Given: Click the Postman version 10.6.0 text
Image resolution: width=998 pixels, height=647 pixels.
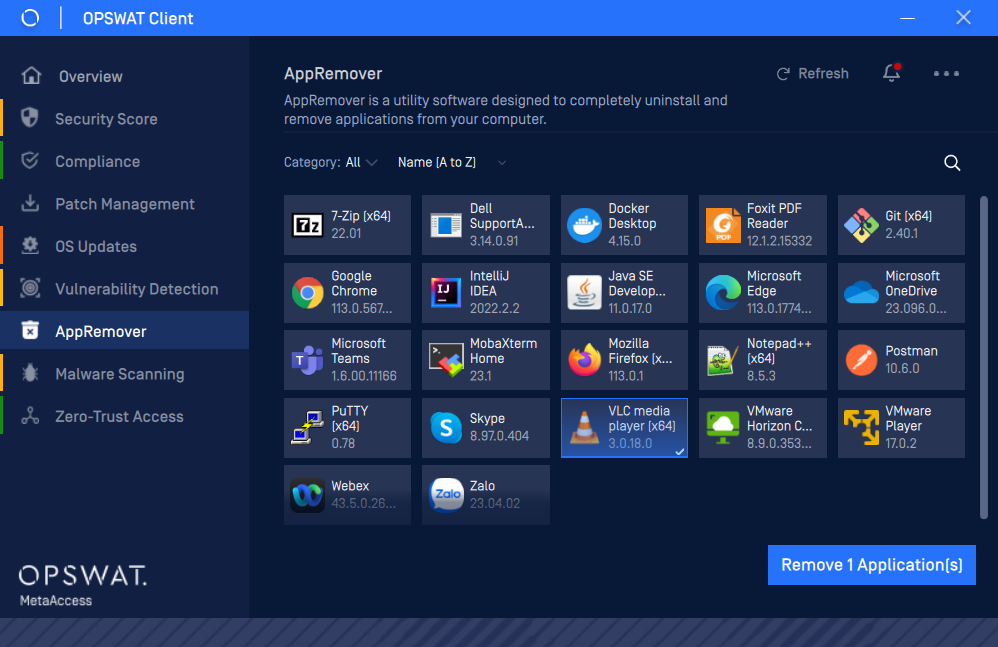Looking at the screenshot, I should click(x=902, y=368).
